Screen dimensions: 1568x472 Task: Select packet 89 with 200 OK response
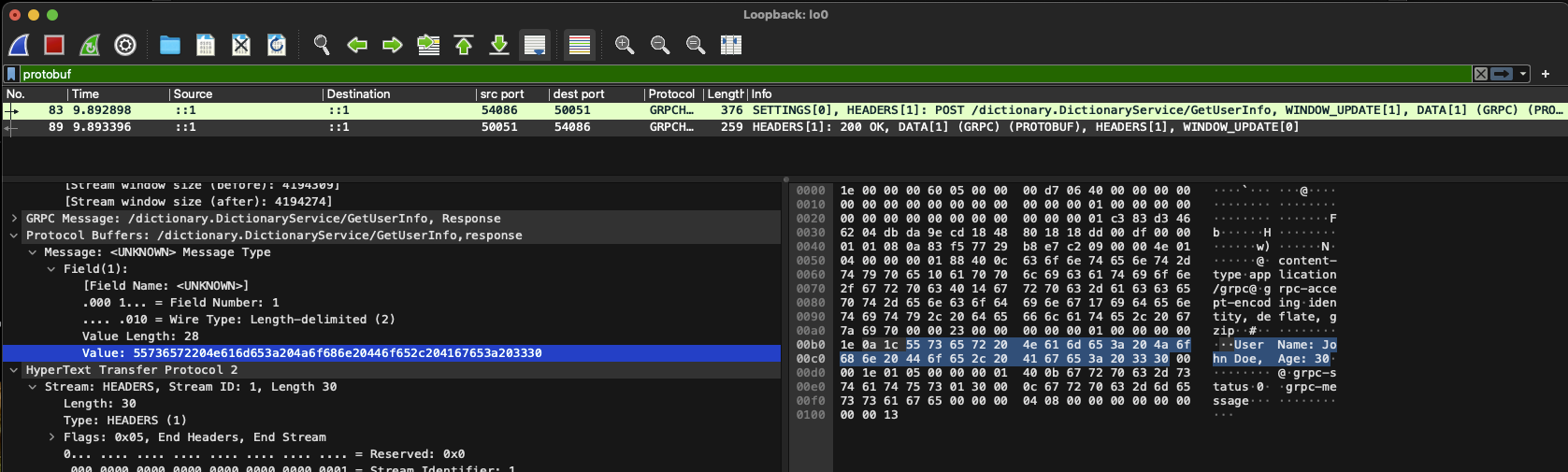pos(784,127)
